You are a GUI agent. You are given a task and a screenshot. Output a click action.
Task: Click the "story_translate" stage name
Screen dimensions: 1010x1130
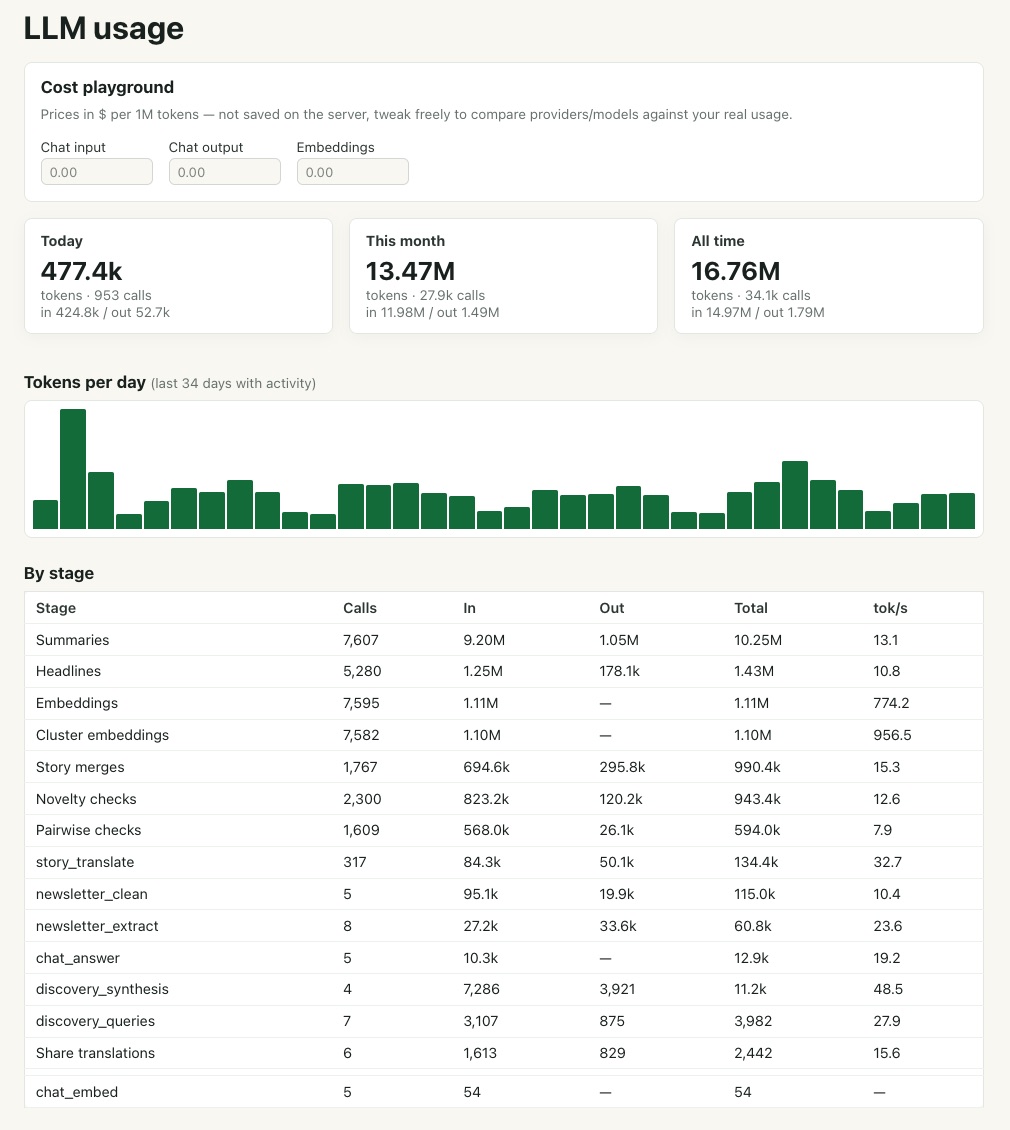click(85, 862)
